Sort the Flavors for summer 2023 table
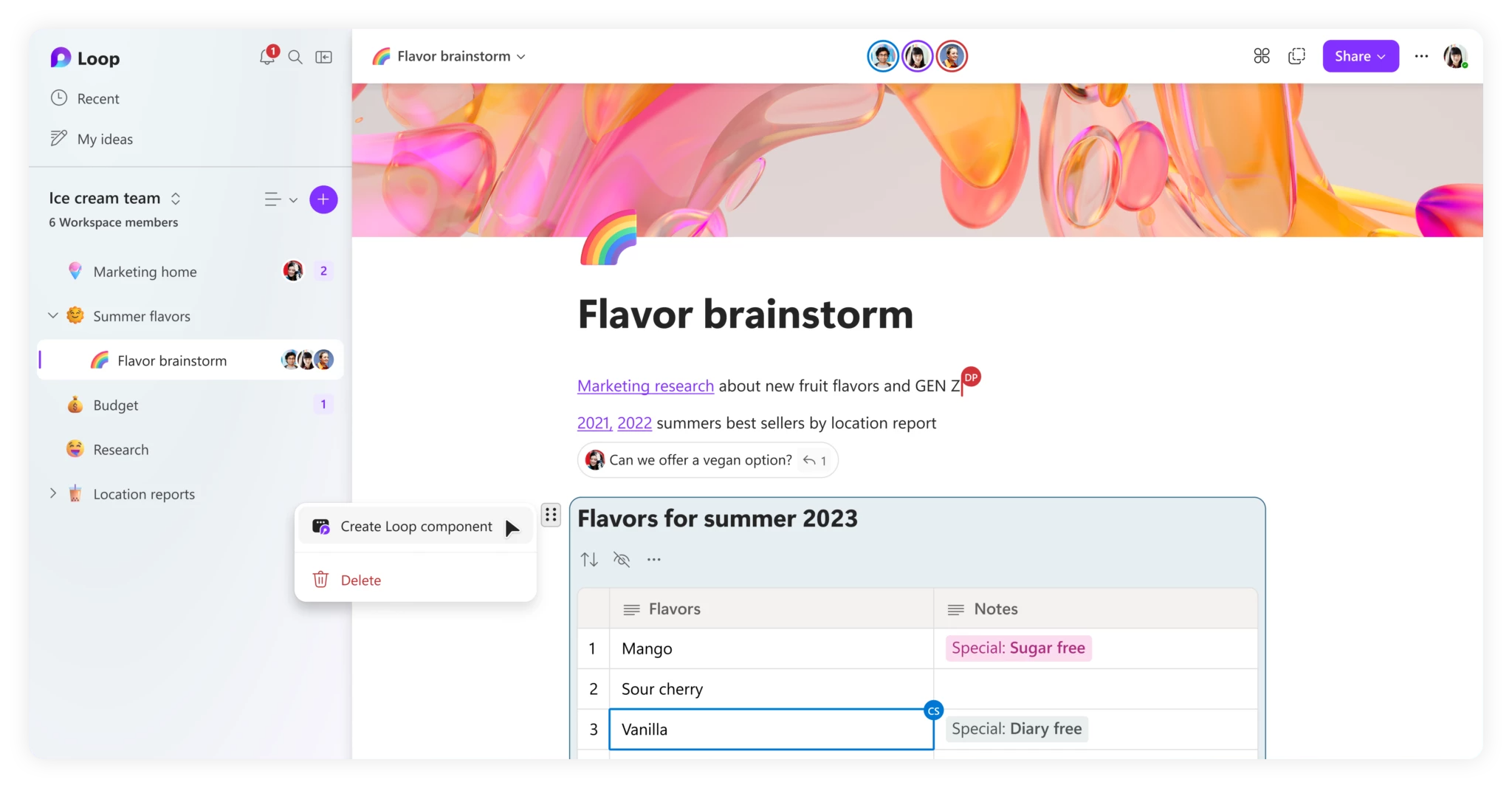Screen dimensions: 1512x788 point(588,559)
